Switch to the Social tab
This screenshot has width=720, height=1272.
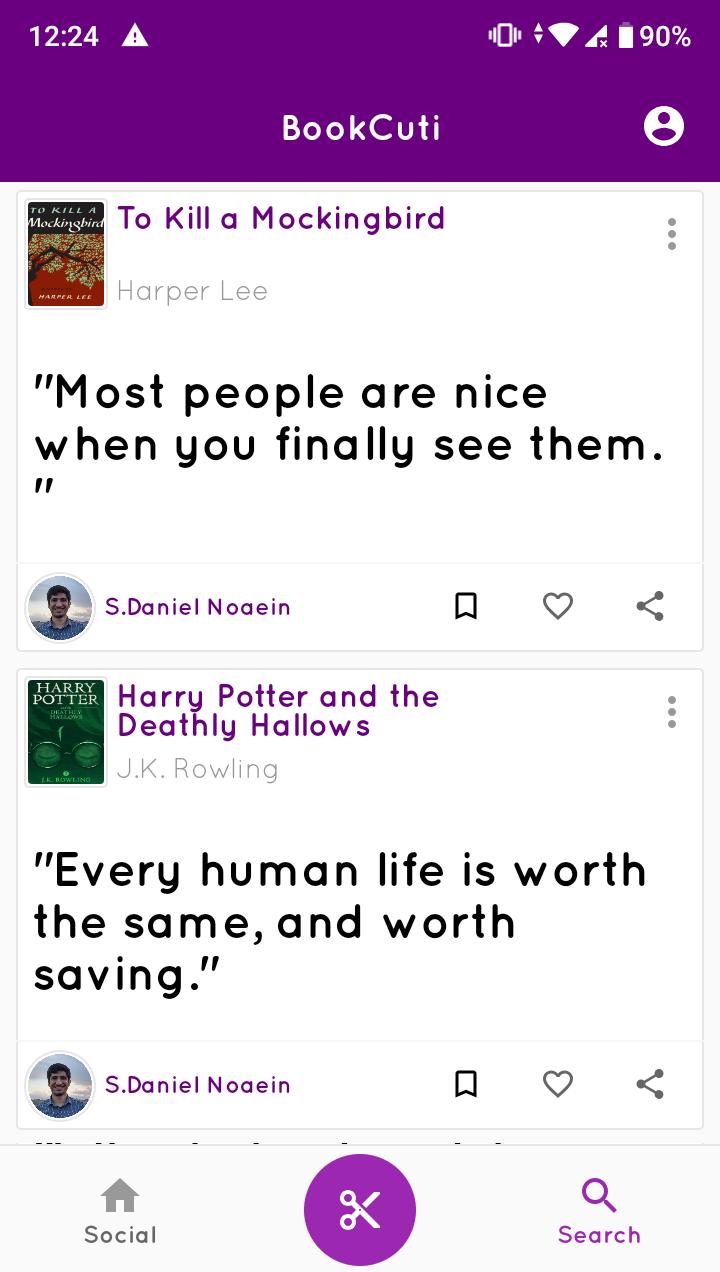120,1212
